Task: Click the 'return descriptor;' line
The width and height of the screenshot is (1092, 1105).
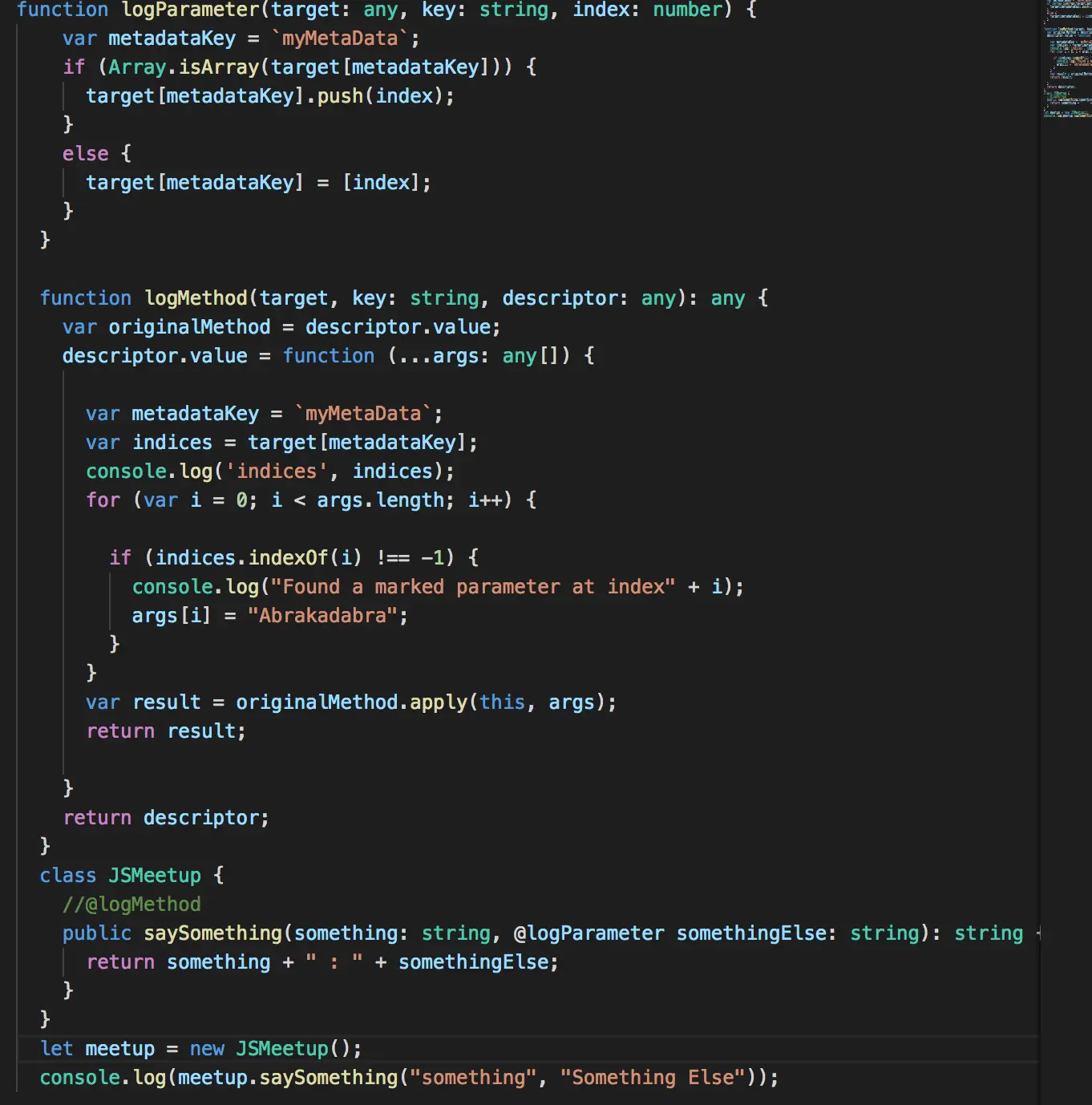Action: point(166,818)
